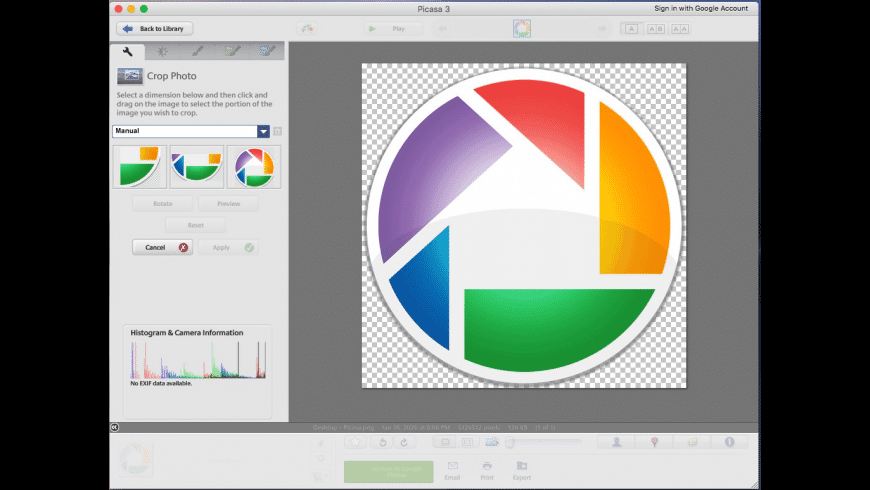Open the tuning and lighting tab
This screenshot has width=870, height=490.
(162, 52)
